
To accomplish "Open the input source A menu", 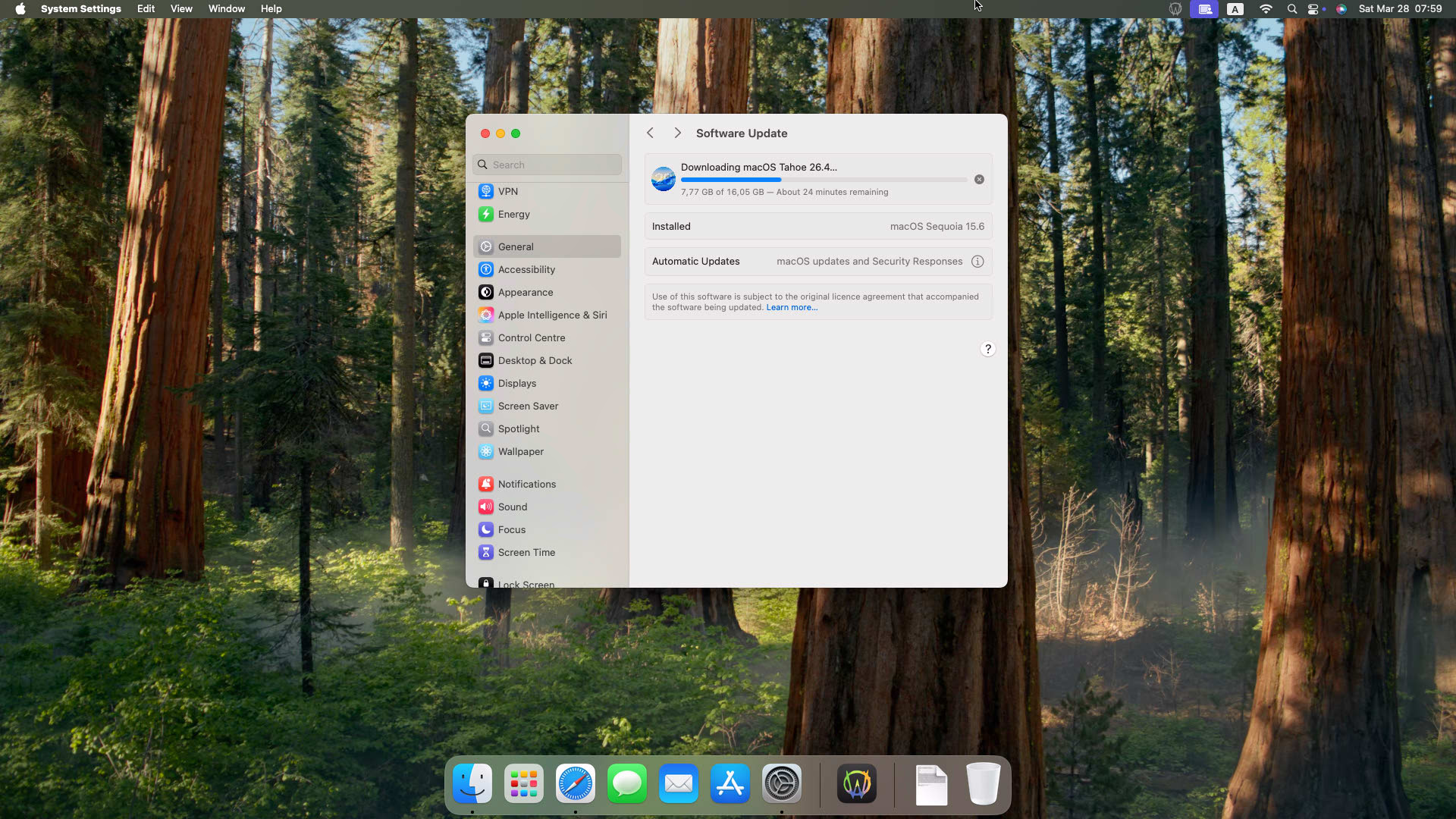I will (x=1235, y=9).
